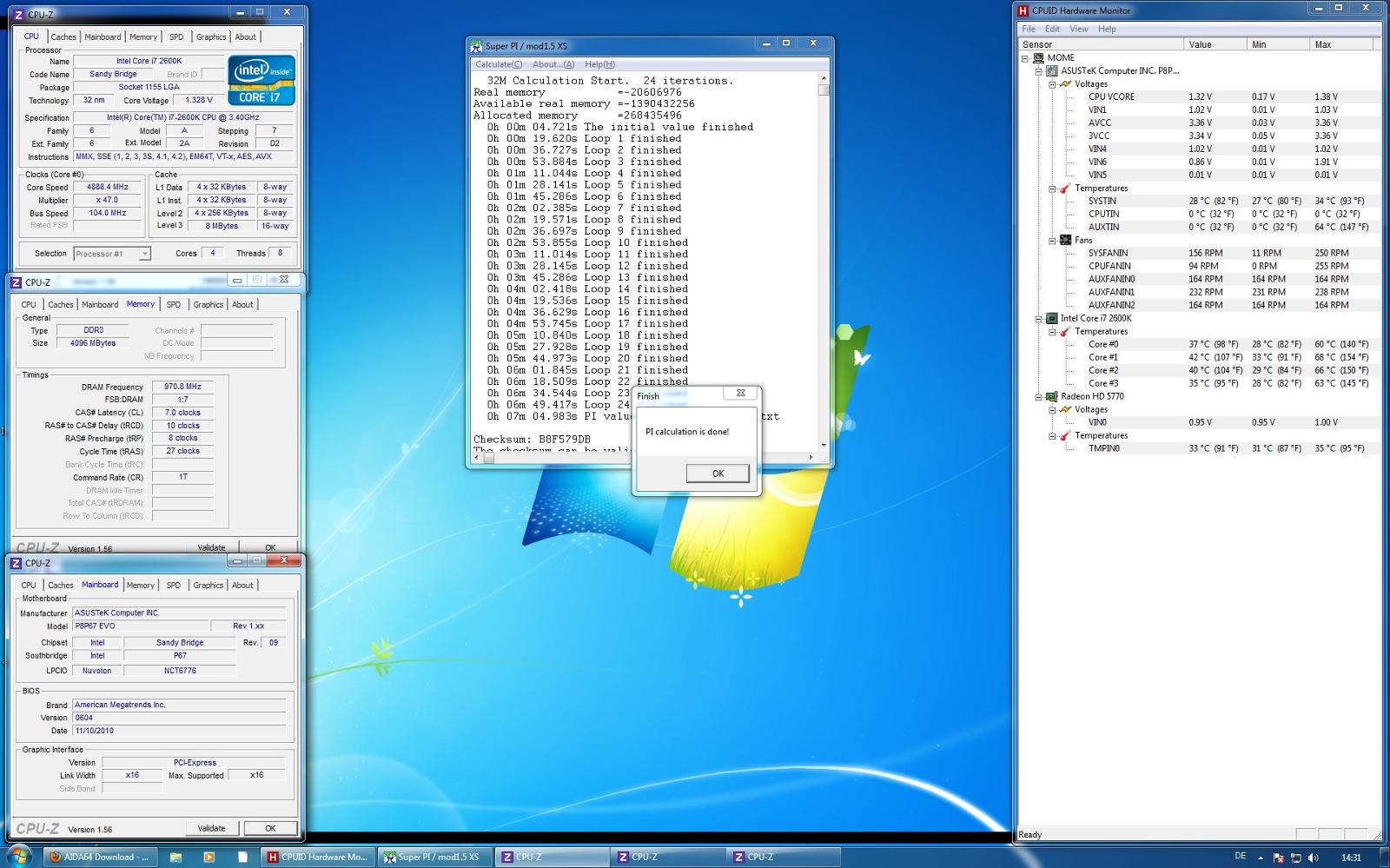1390x868 pixels.
Task: Click the thermometer icon under Intel Core i7 2600K
Action: click(1065, 331)
